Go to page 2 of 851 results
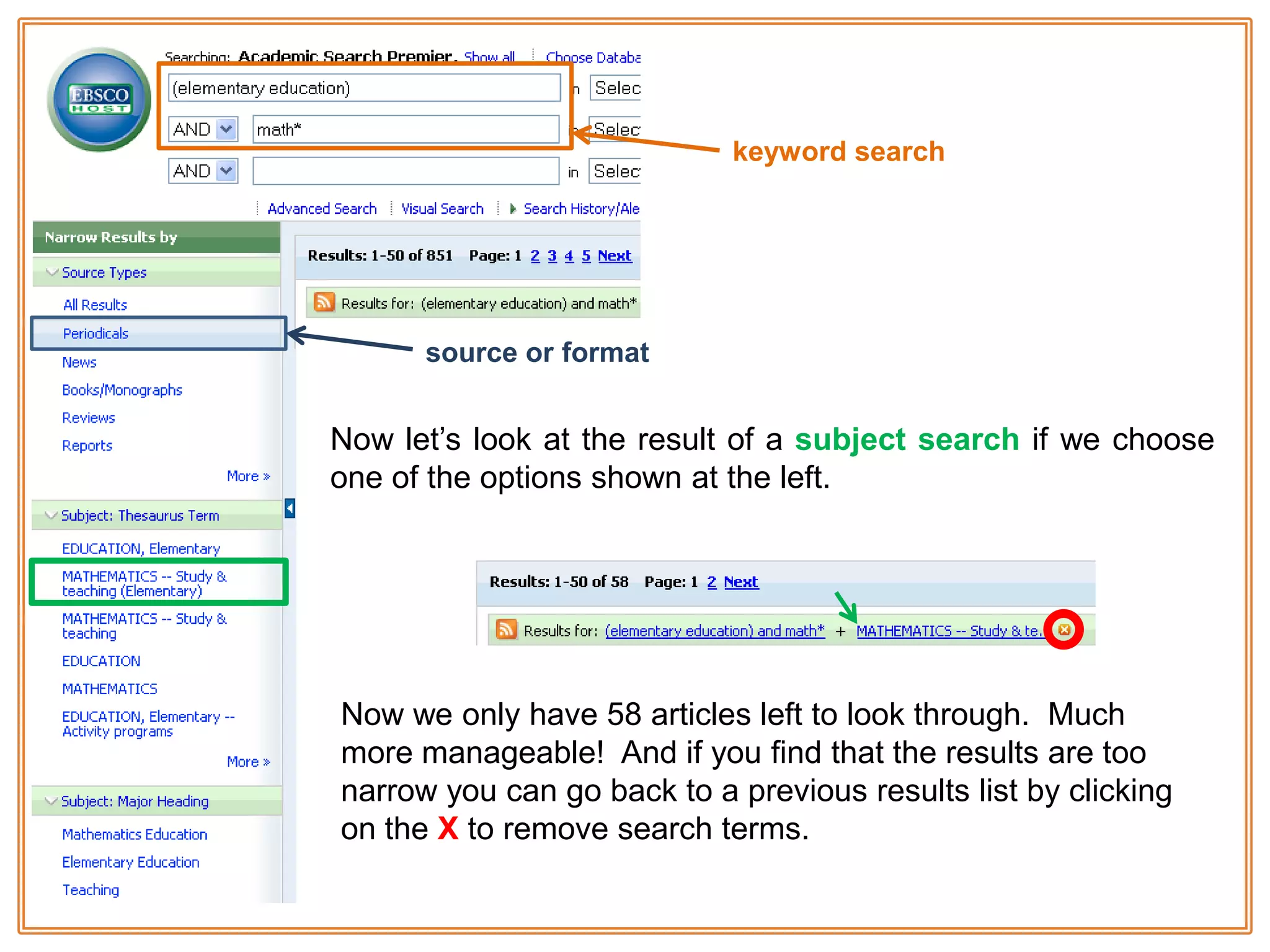This screenshot has width=1270, height=952. [535, 255]
